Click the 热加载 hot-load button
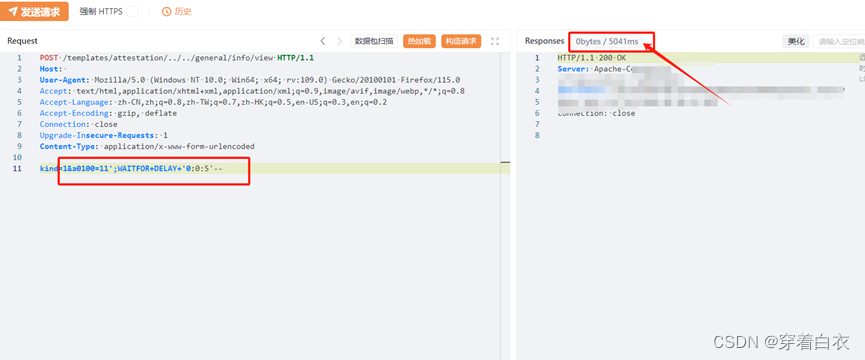This screenshot has width=865, height=360. 419,41
